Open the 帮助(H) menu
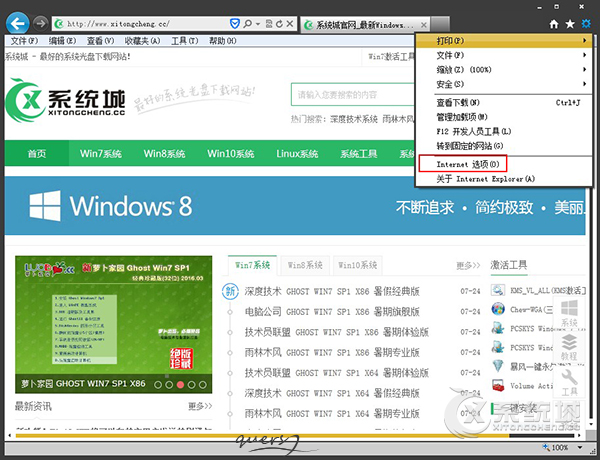The width and height of the screenshot is (600, 460). [x=222, y=41]
